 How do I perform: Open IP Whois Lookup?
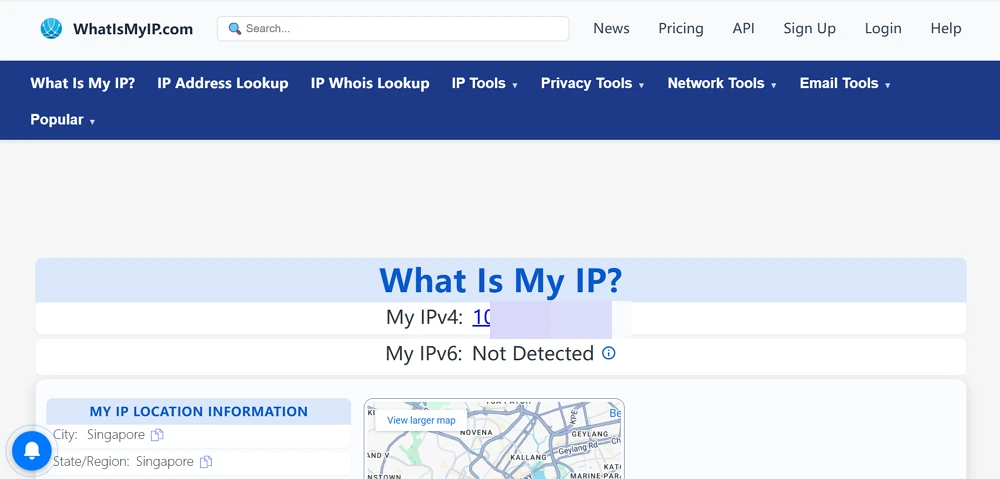click(x=370, y=84)
